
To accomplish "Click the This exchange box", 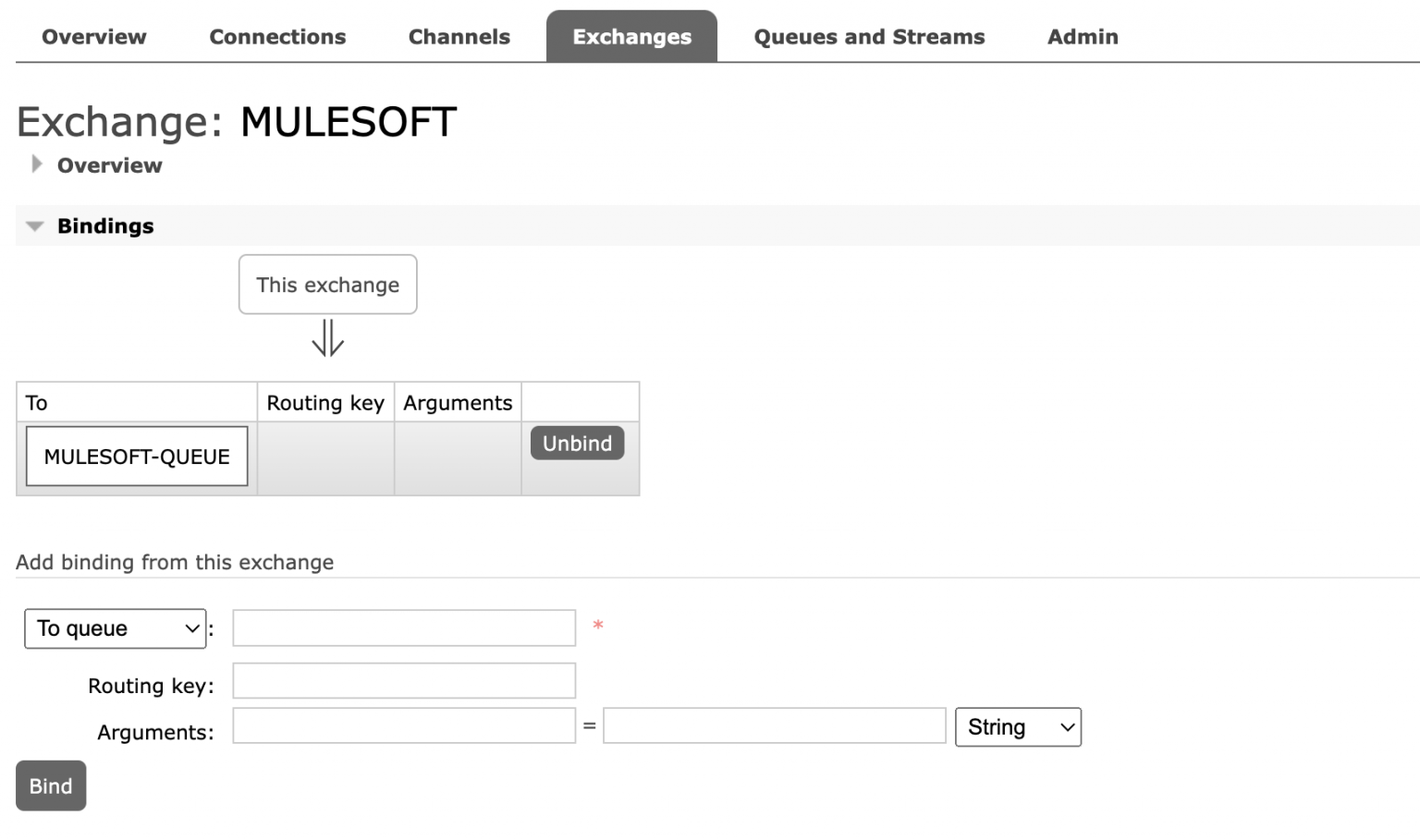I will [327, 285].
